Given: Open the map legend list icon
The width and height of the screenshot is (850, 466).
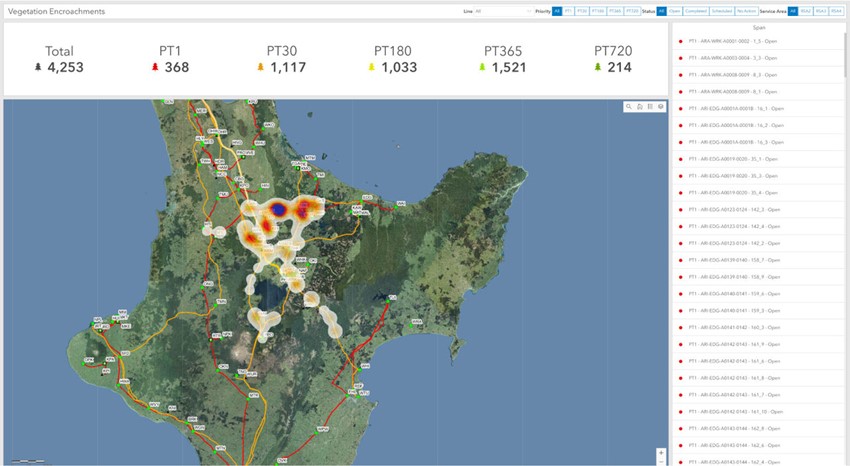Looking at the screenshot, I should [650, 106].
